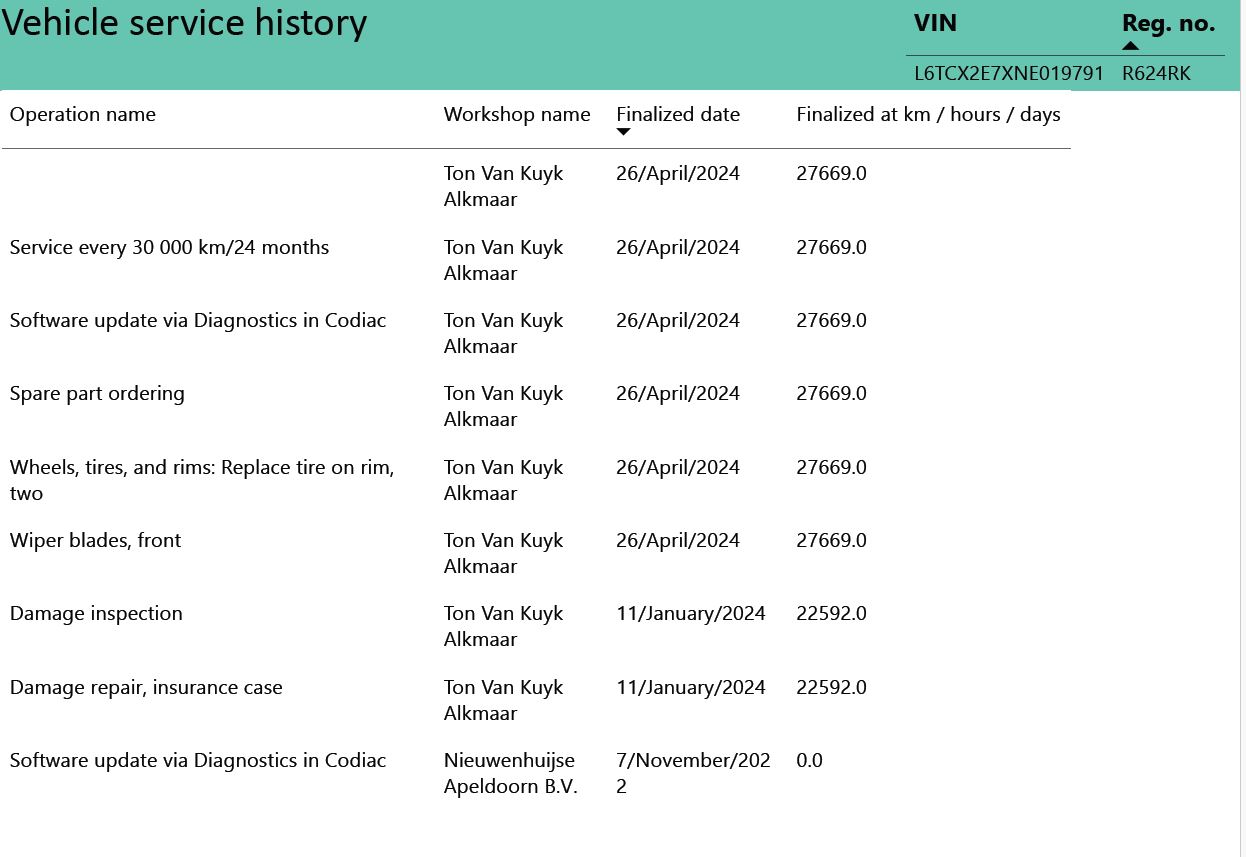Select the Wiper blades, front operation
Image resolution: width=1246 pixels, height=857 pixels.
95,540
